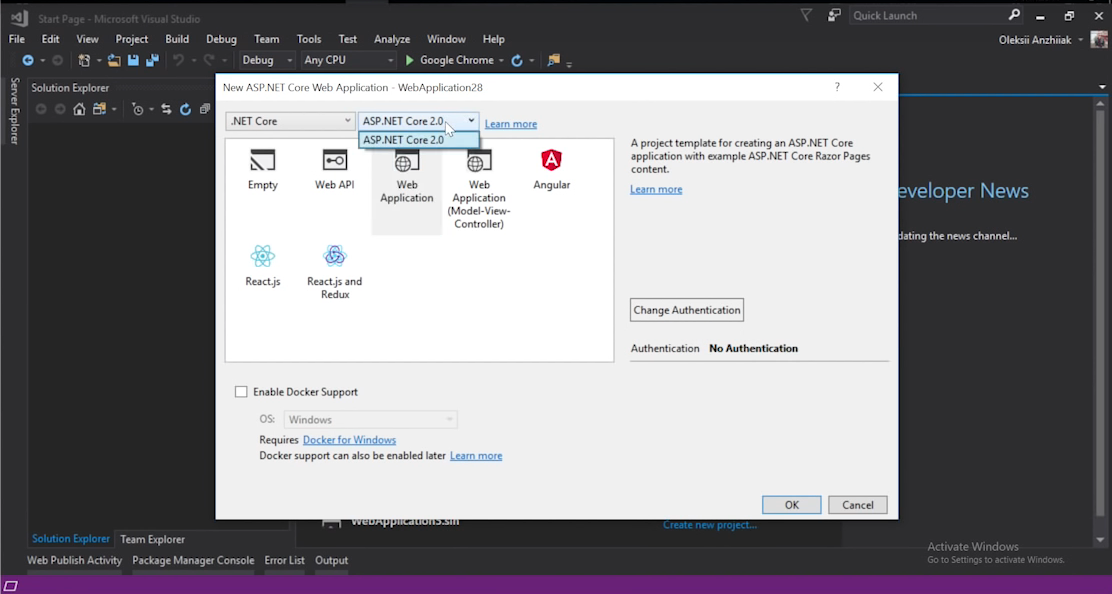This screenshot has height=594, width=1112.
Task: Open the Analyze menu
Action: [x=392, y=39]
